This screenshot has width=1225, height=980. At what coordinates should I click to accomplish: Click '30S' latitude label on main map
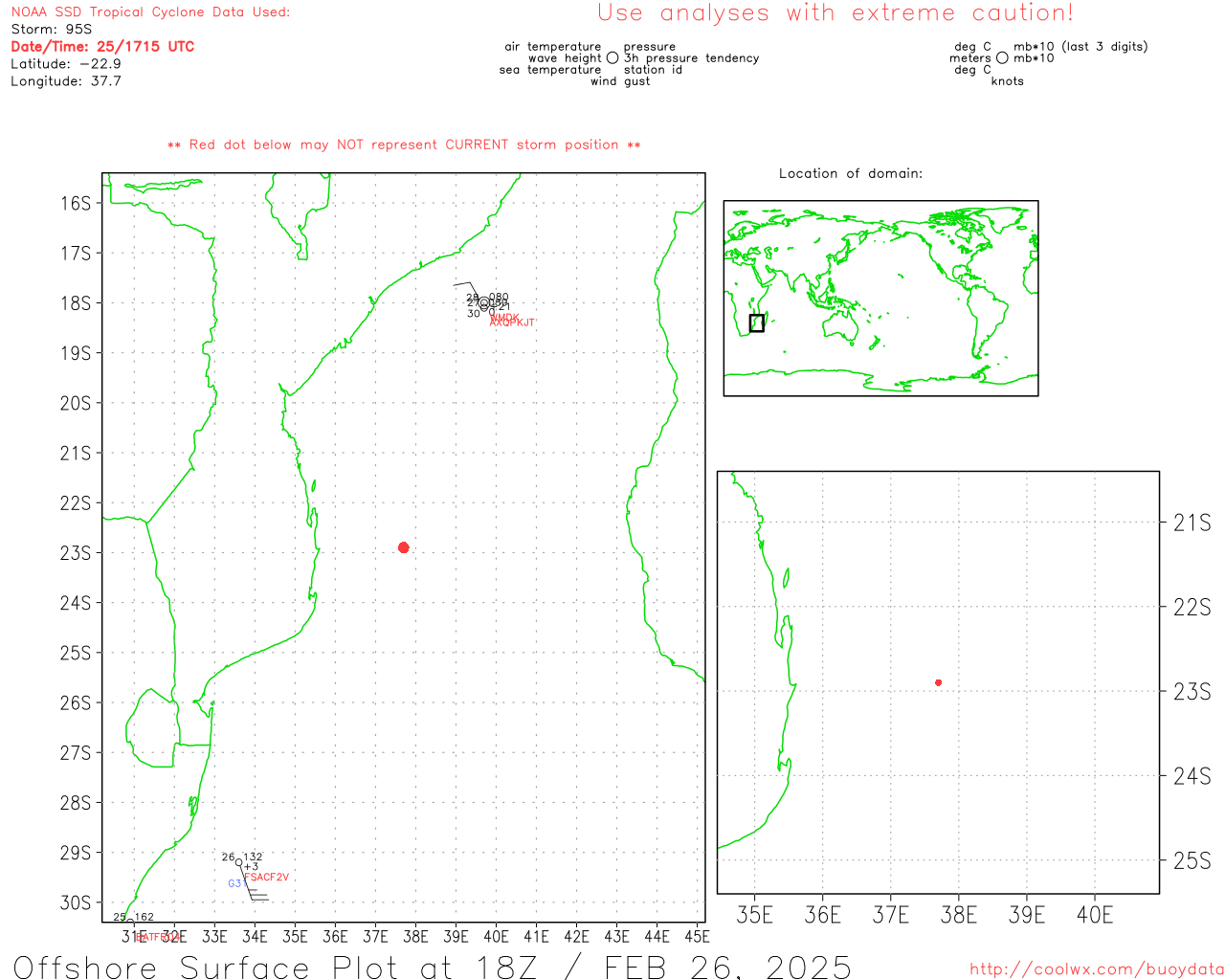tap(76, 902)
